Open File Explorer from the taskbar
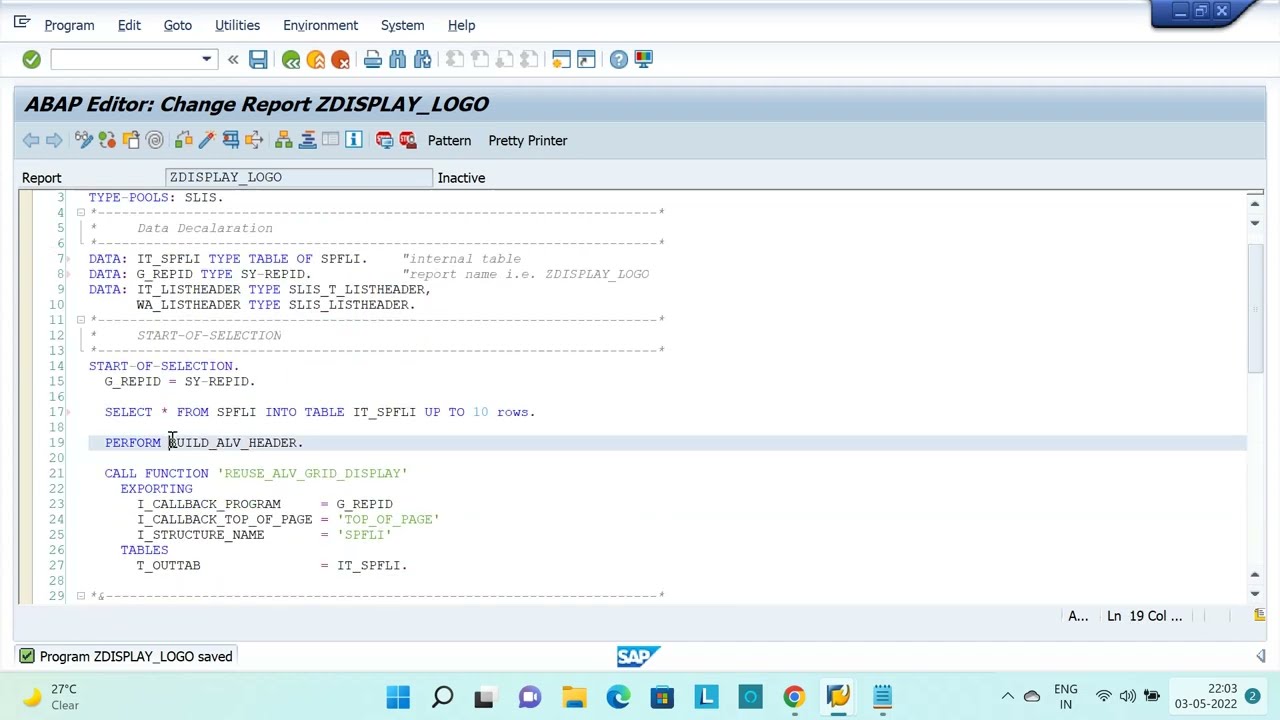The image size is (1280, 720). pos(574,697)
